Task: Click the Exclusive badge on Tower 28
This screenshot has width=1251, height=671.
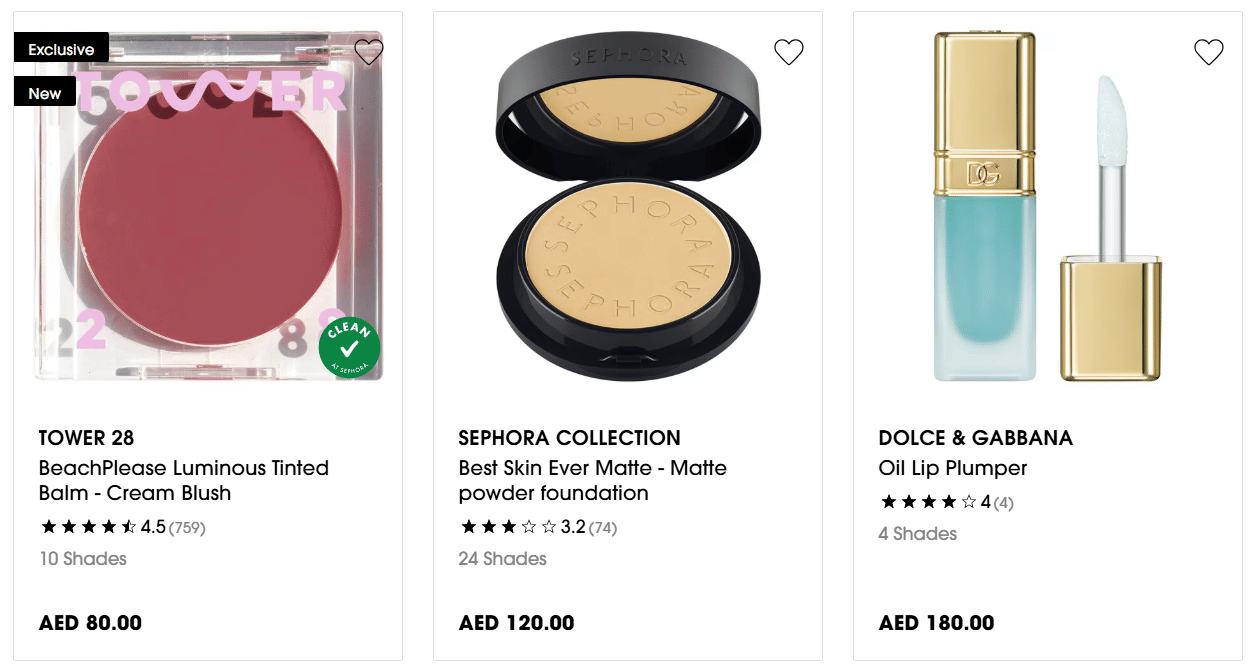Action: pyautogui.click(x=61, y=49)
